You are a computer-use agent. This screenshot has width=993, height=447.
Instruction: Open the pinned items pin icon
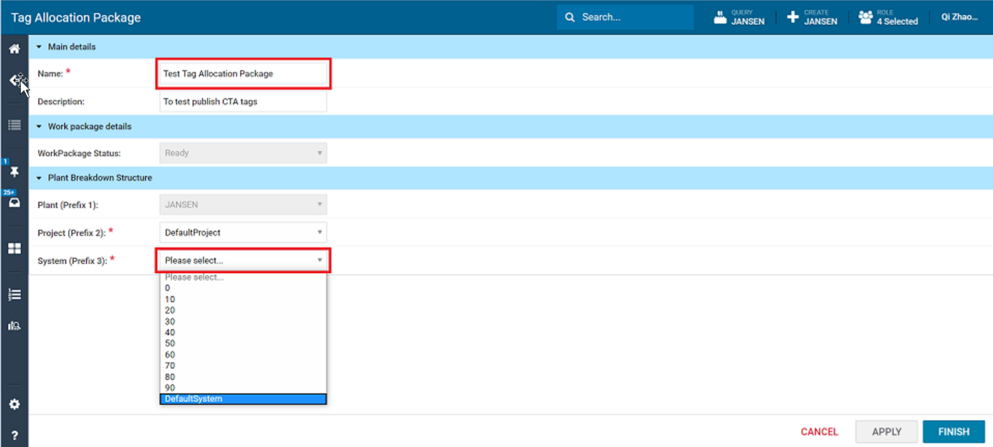point(14,173)
